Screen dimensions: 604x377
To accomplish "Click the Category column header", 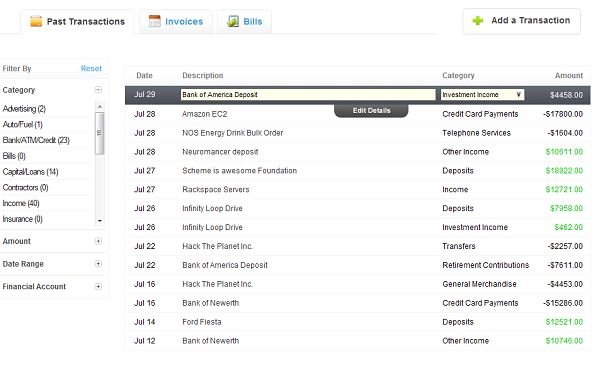I will [x=458, y=75].
